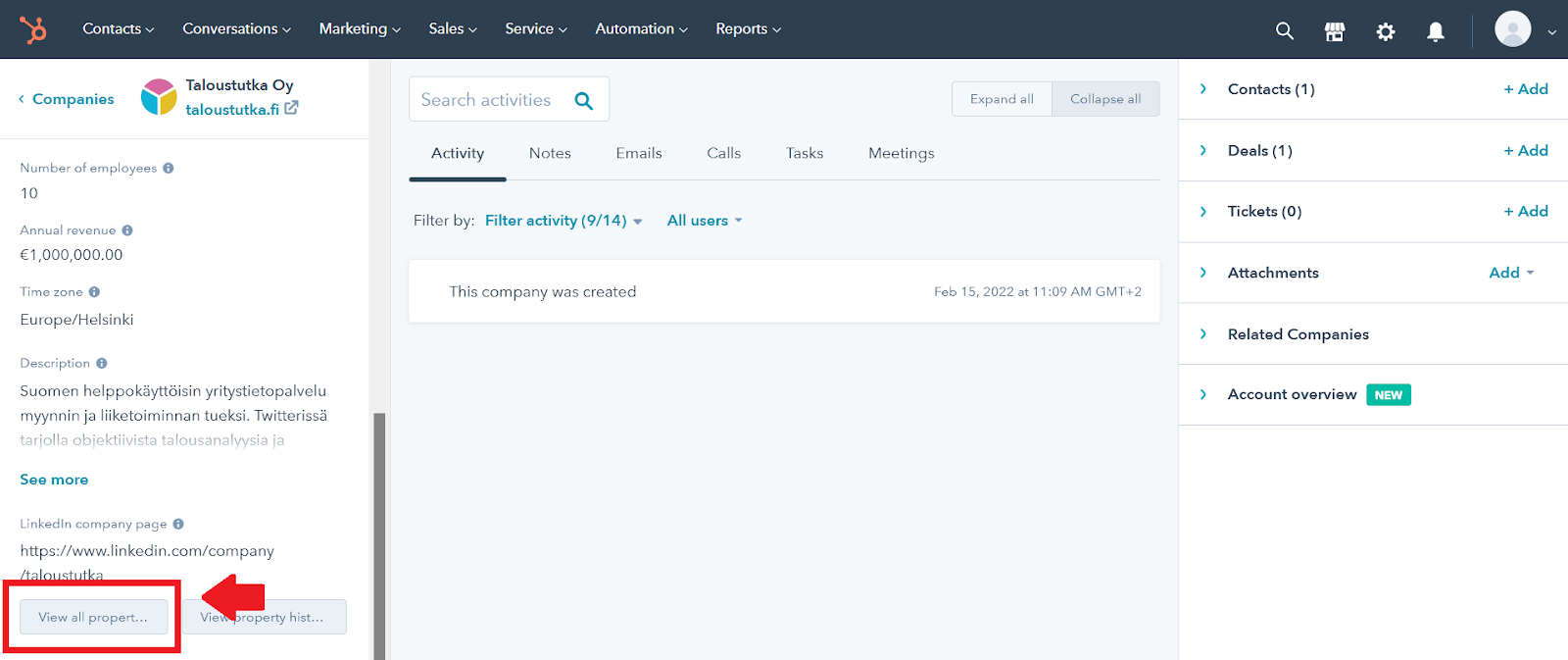This screenshot has height=660, width=1568.
Task: Click info icon beside Description
Action: tap(102, 363)
